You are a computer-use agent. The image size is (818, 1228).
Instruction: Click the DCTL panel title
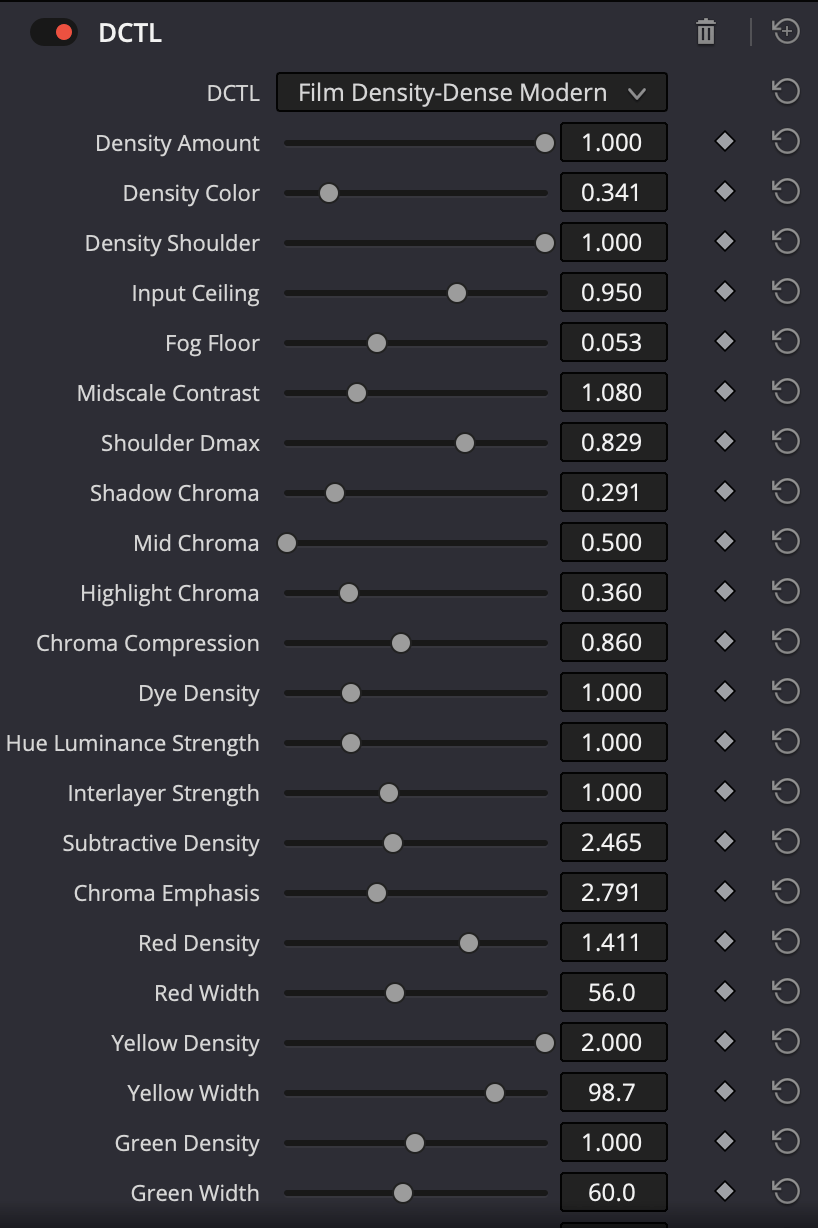click(x=130, y=32)
